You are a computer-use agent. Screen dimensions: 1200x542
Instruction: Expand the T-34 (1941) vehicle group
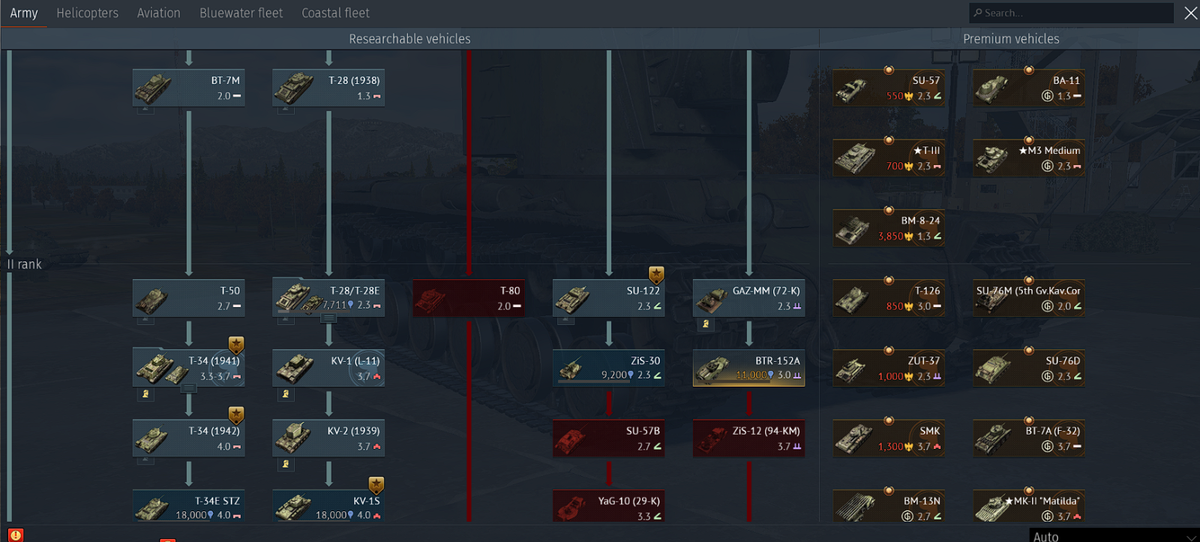[187, 389]
